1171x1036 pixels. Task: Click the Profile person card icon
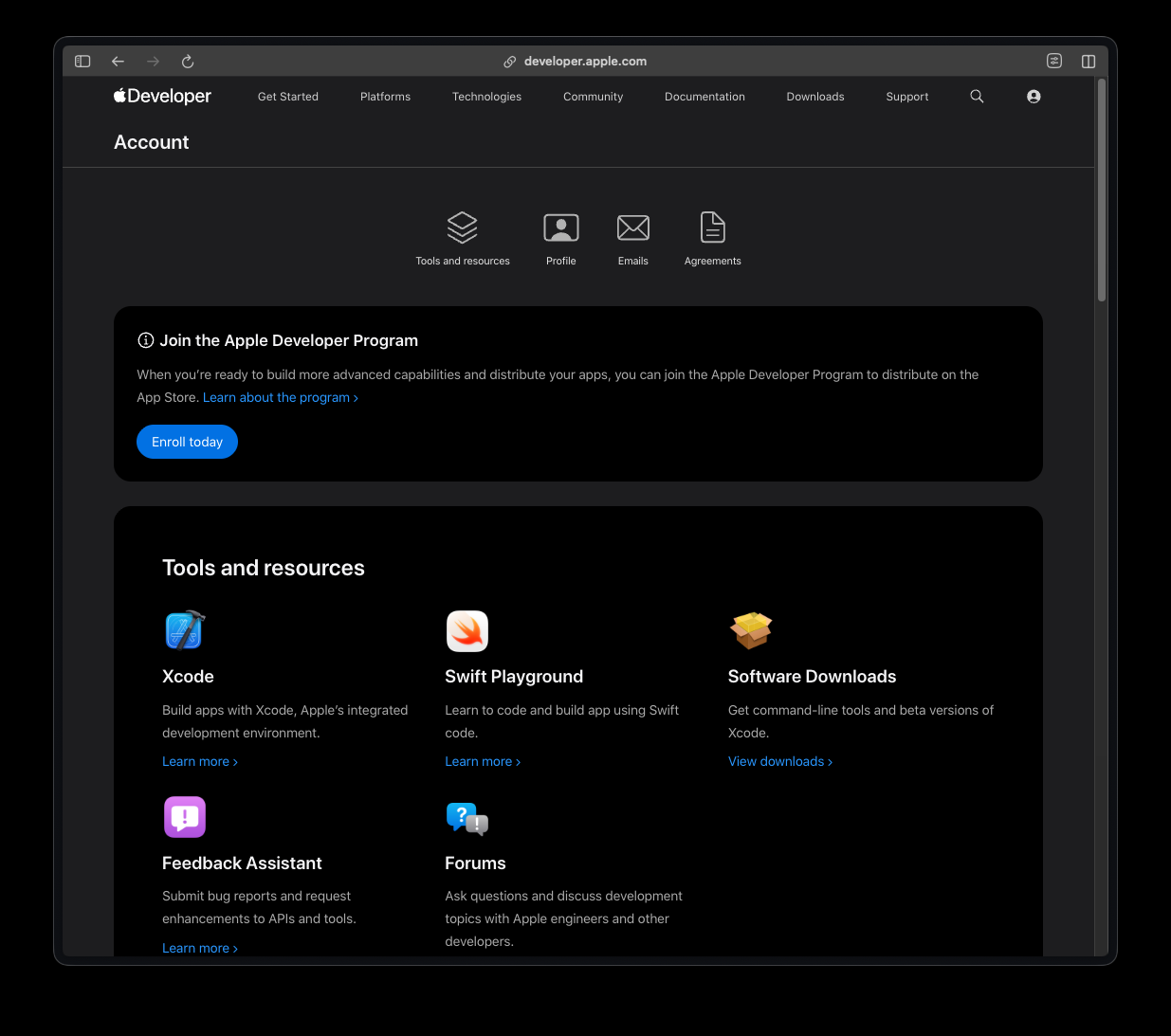(561, 227)
